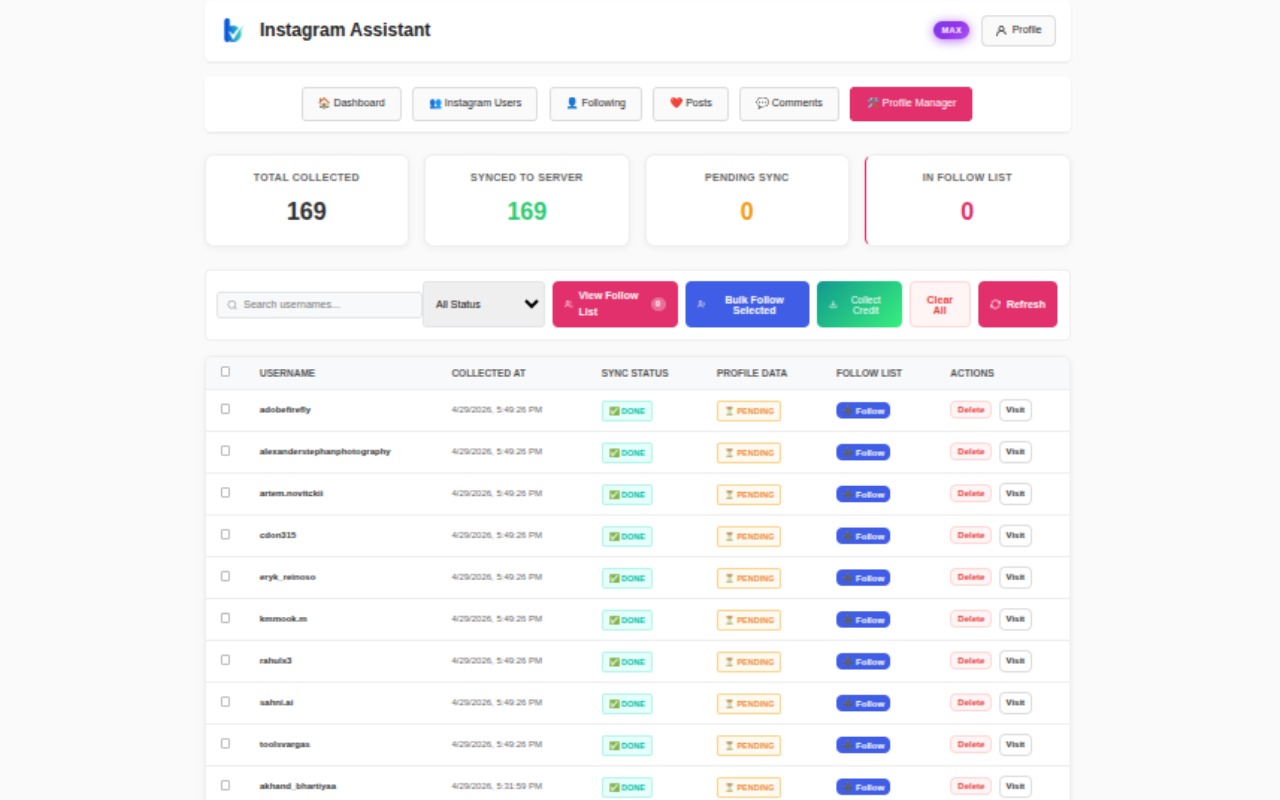Follow the toolsvargas user
This screenshot has width=1280, height=800.
click(863, 746)
